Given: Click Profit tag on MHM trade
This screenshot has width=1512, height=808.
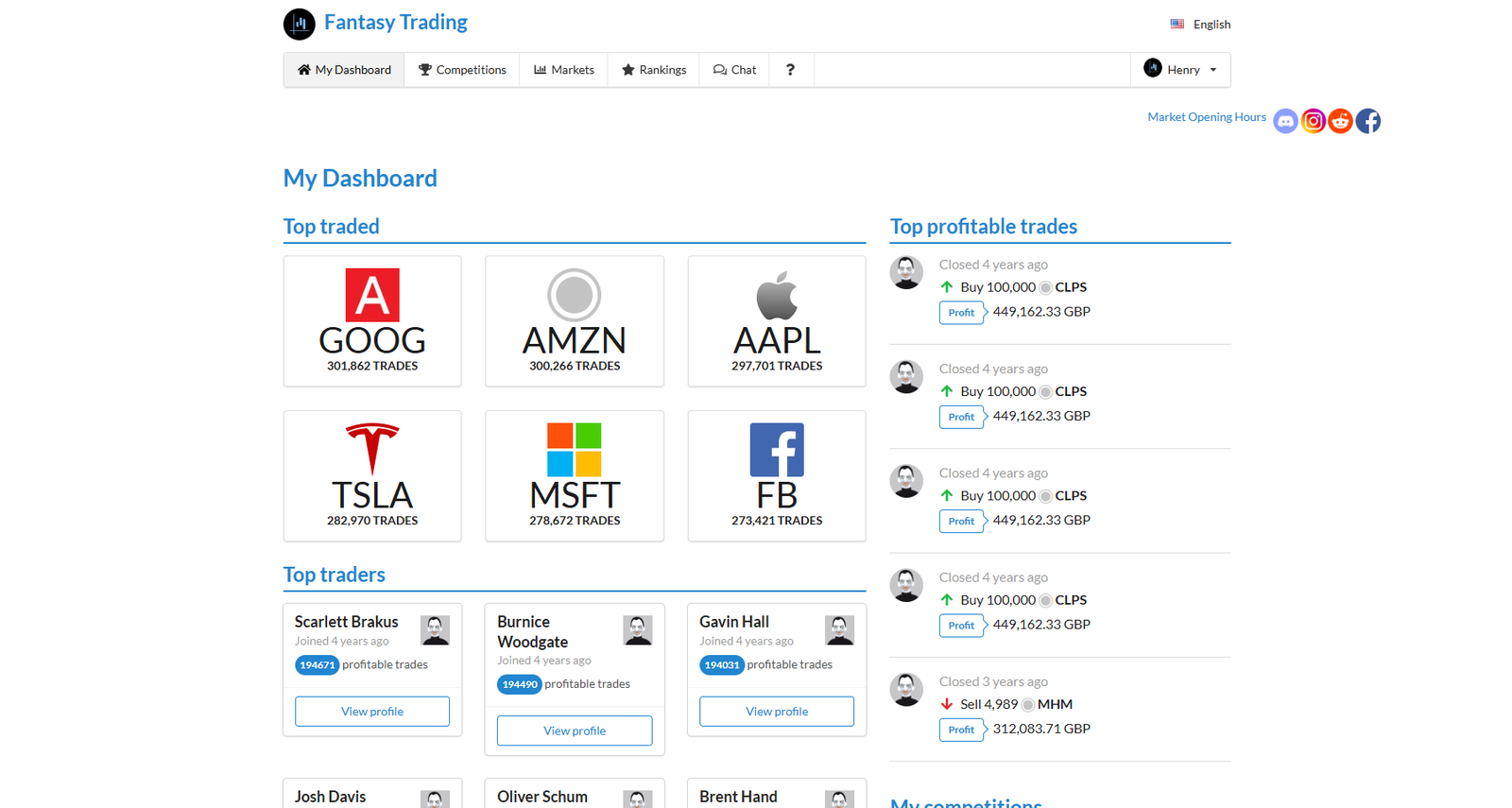Looking at the screenshot, I should click(962, 730).
